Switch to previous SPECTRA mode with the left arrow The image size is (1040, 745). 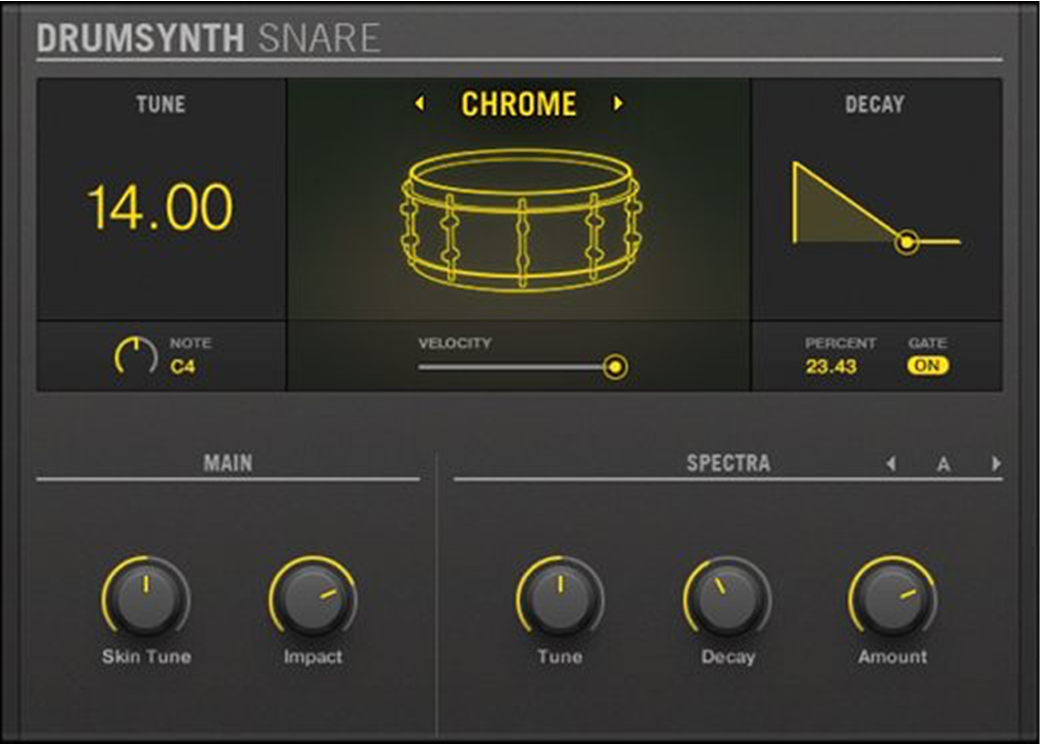[x=891, y=463]
